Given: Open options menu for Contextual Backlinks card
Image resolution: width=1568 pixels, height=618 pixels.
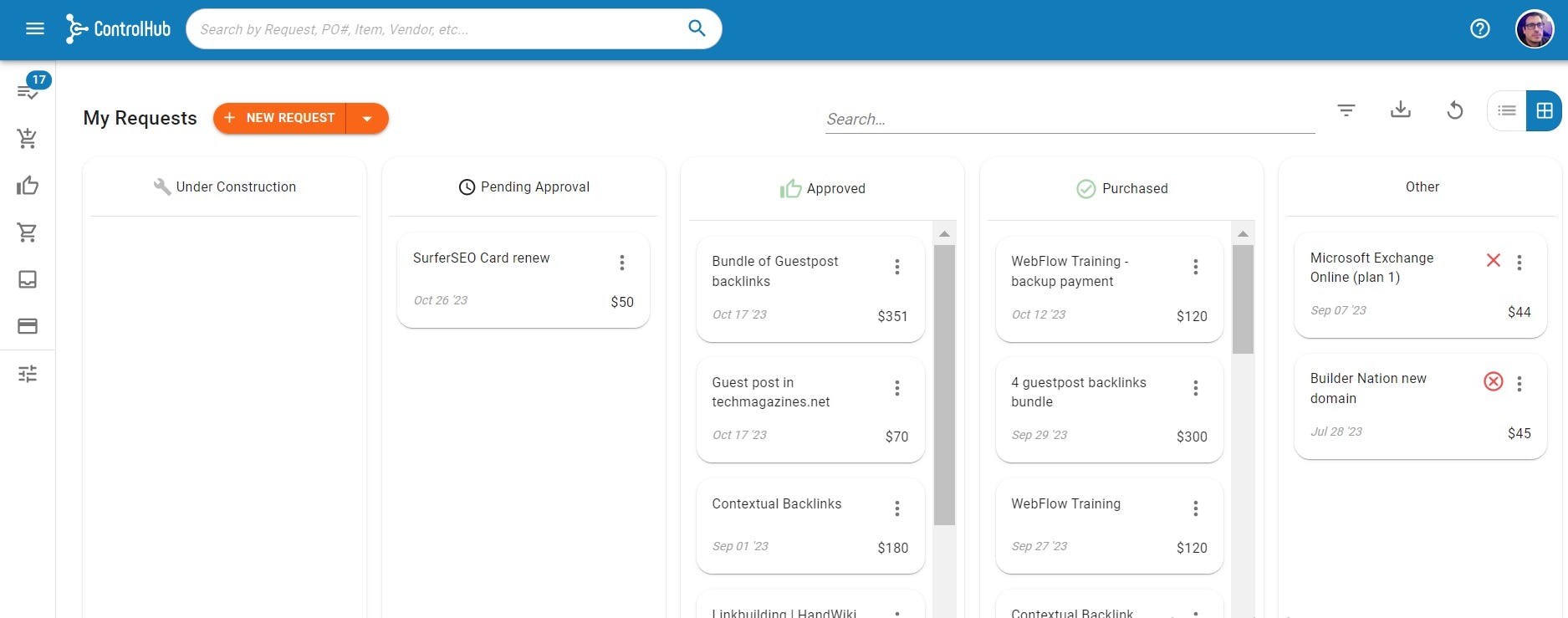Looking at the screenshot, I should (x=896, y=508).
